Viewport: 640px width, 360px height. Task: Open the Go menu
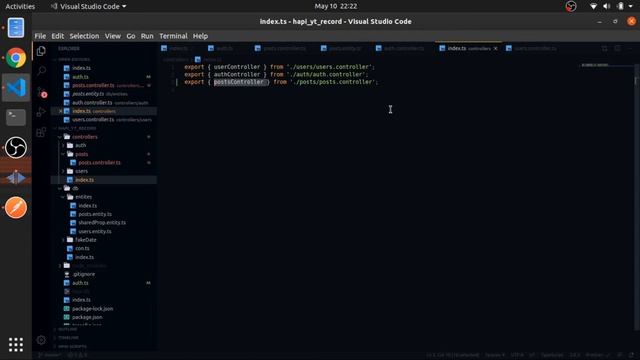point(131,36)
